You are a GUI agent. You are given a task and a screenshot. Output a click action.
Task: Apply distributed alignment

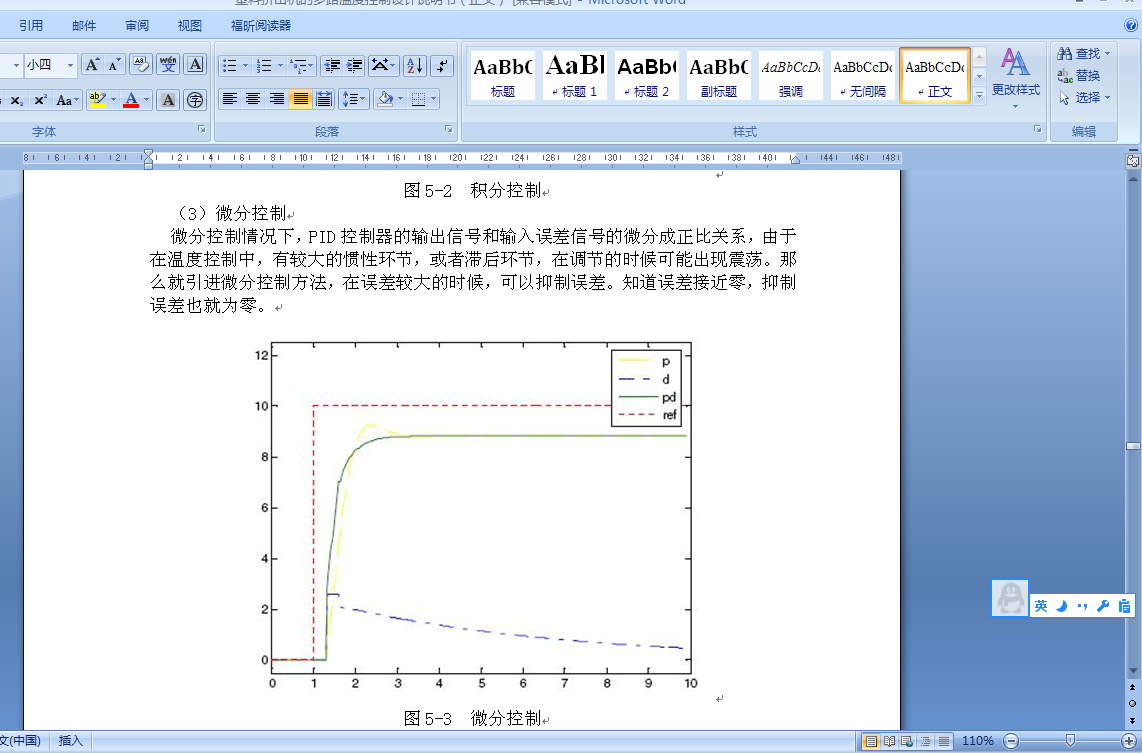tap(324, 99)
